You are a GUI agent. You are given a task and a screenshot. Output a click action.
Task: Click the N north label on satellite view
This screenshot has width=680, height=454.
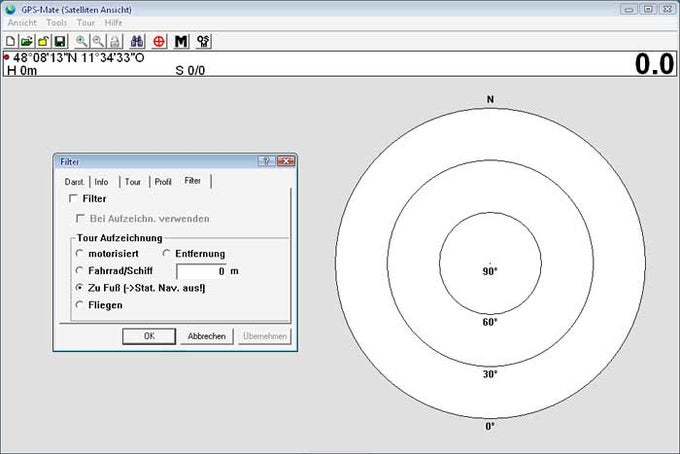point(490,99)
